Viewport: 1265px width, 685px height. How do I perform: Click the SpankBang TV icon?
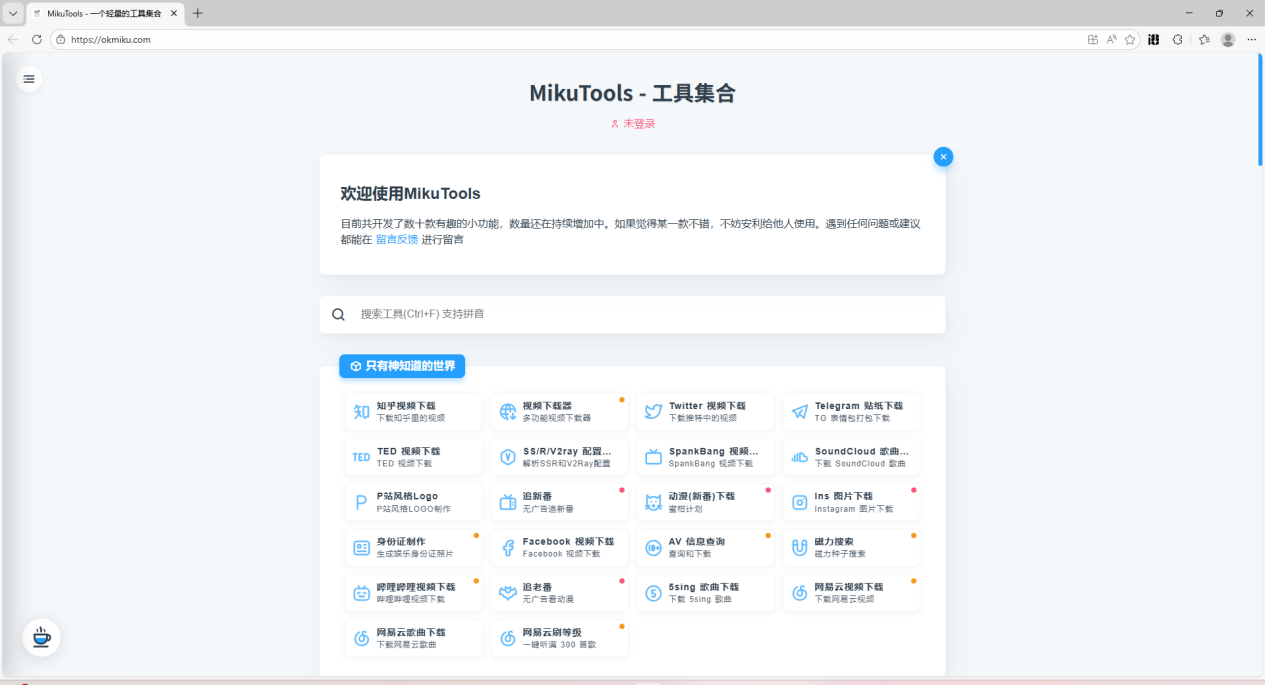click(x=654, y=457)
